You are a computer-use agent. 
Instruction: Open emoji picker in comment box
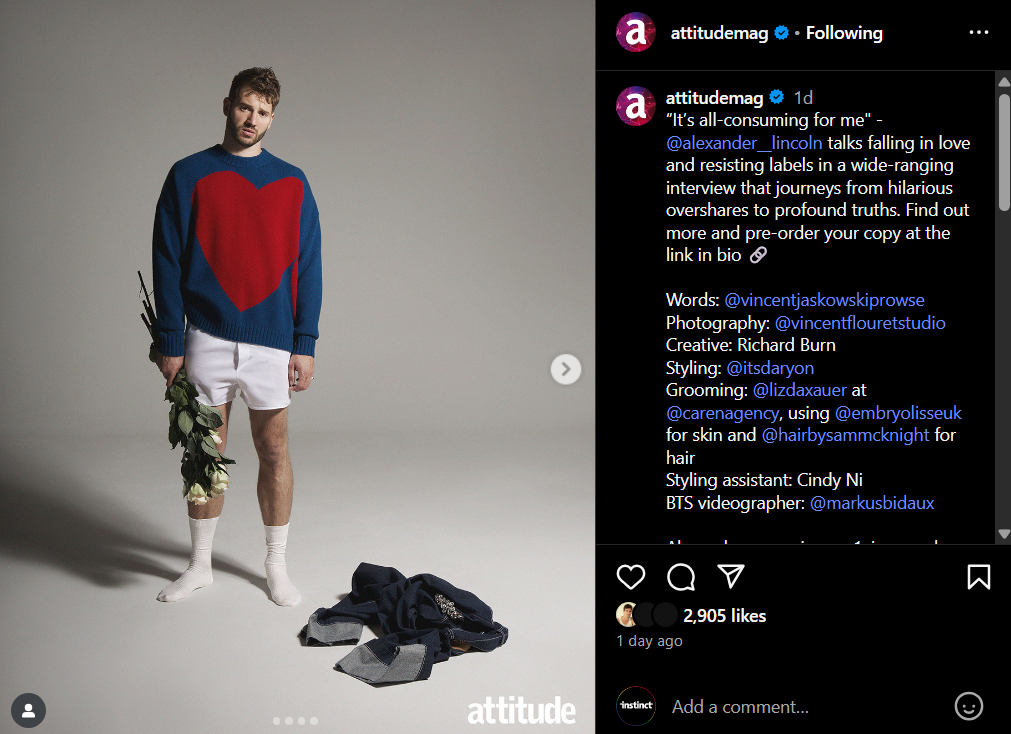click(968, 706)
